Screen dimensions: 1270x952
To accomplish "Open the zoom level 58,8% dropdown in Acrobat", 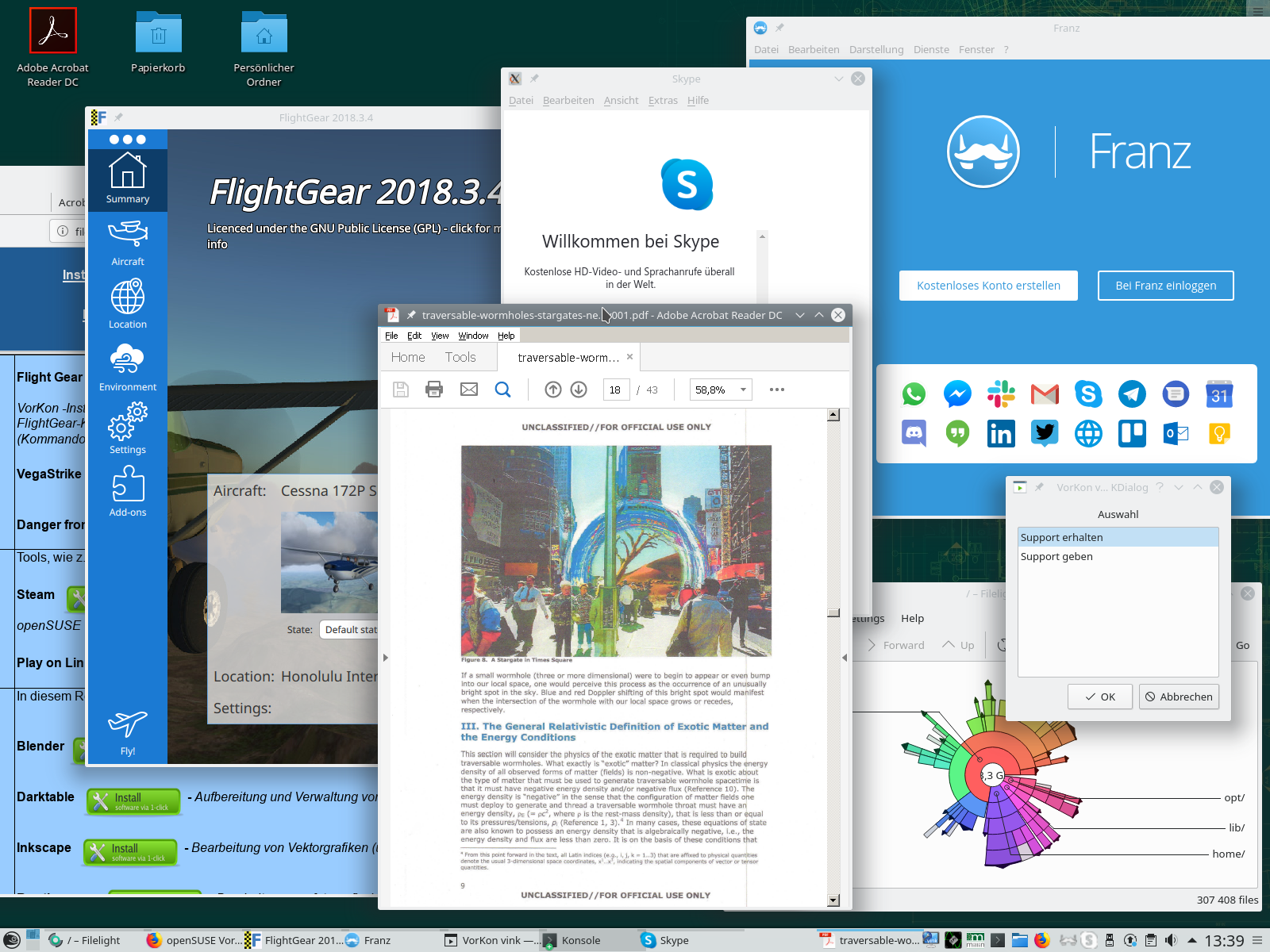I will [720, 390].
